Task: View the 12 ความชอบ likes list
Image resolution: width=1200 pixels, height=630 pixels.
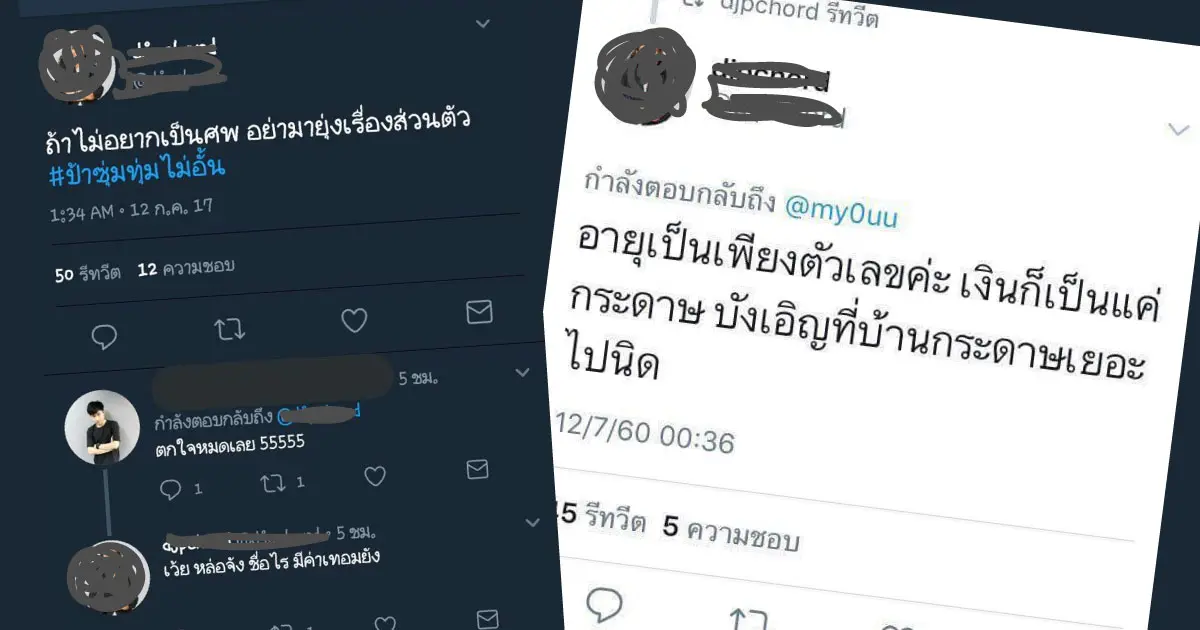Action: [x=185, y=267]
